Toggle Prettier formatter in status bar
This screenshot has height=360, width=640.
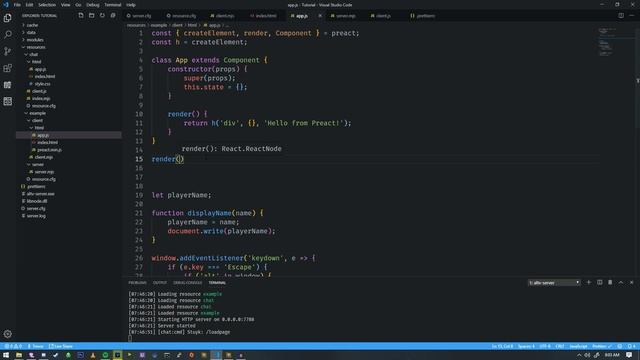click(602, 346)
